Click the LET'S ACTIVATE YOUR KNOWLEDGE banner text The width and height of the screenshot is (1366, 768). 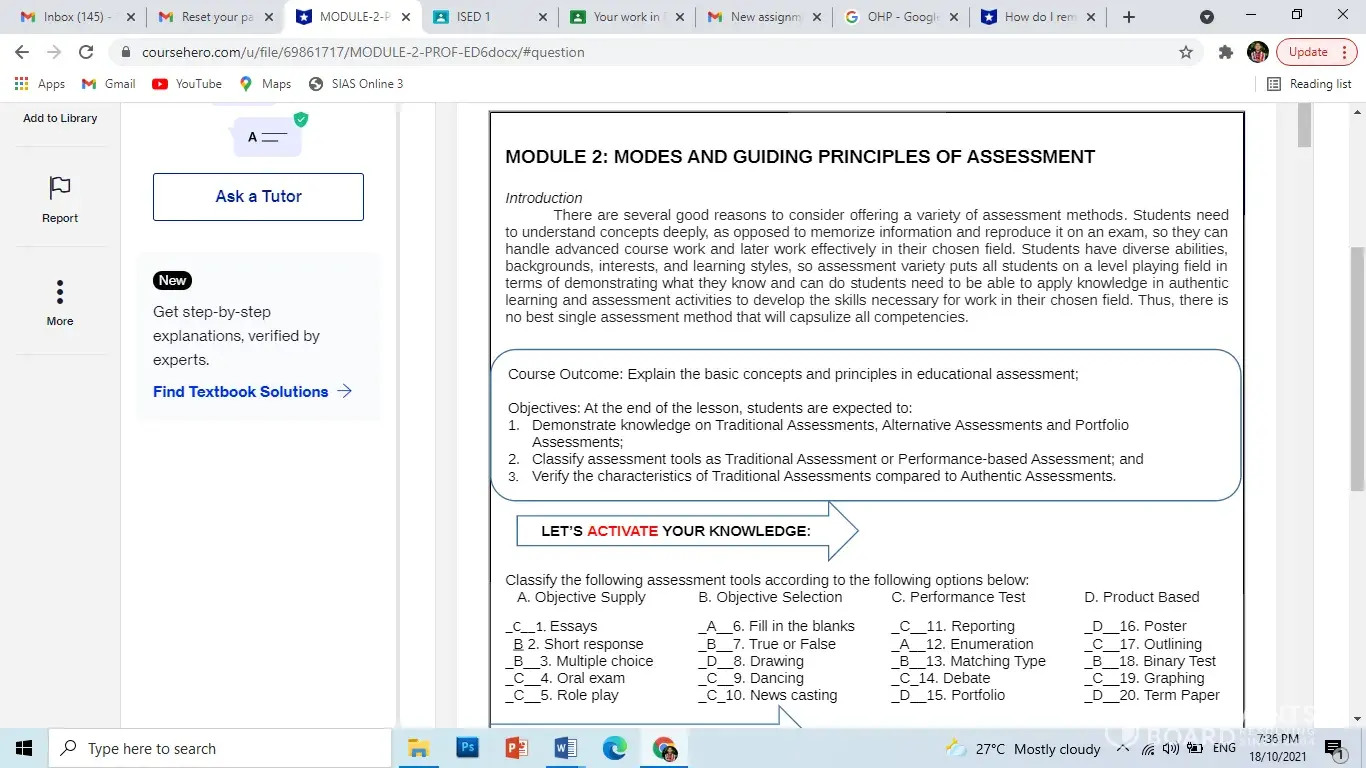676,531
